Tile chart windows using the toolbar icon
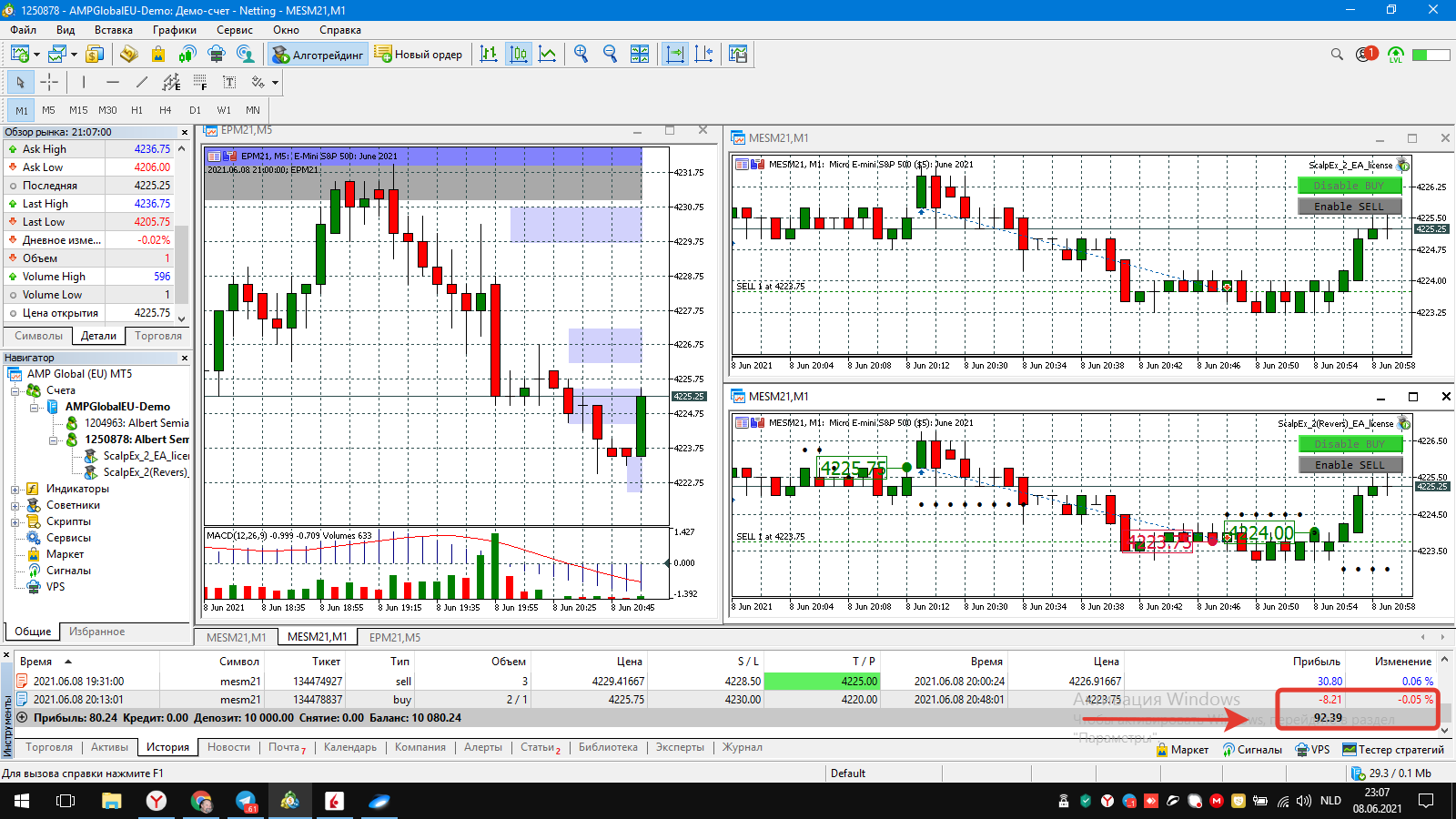The image size is (1456, 819). (x=640, y=55)
